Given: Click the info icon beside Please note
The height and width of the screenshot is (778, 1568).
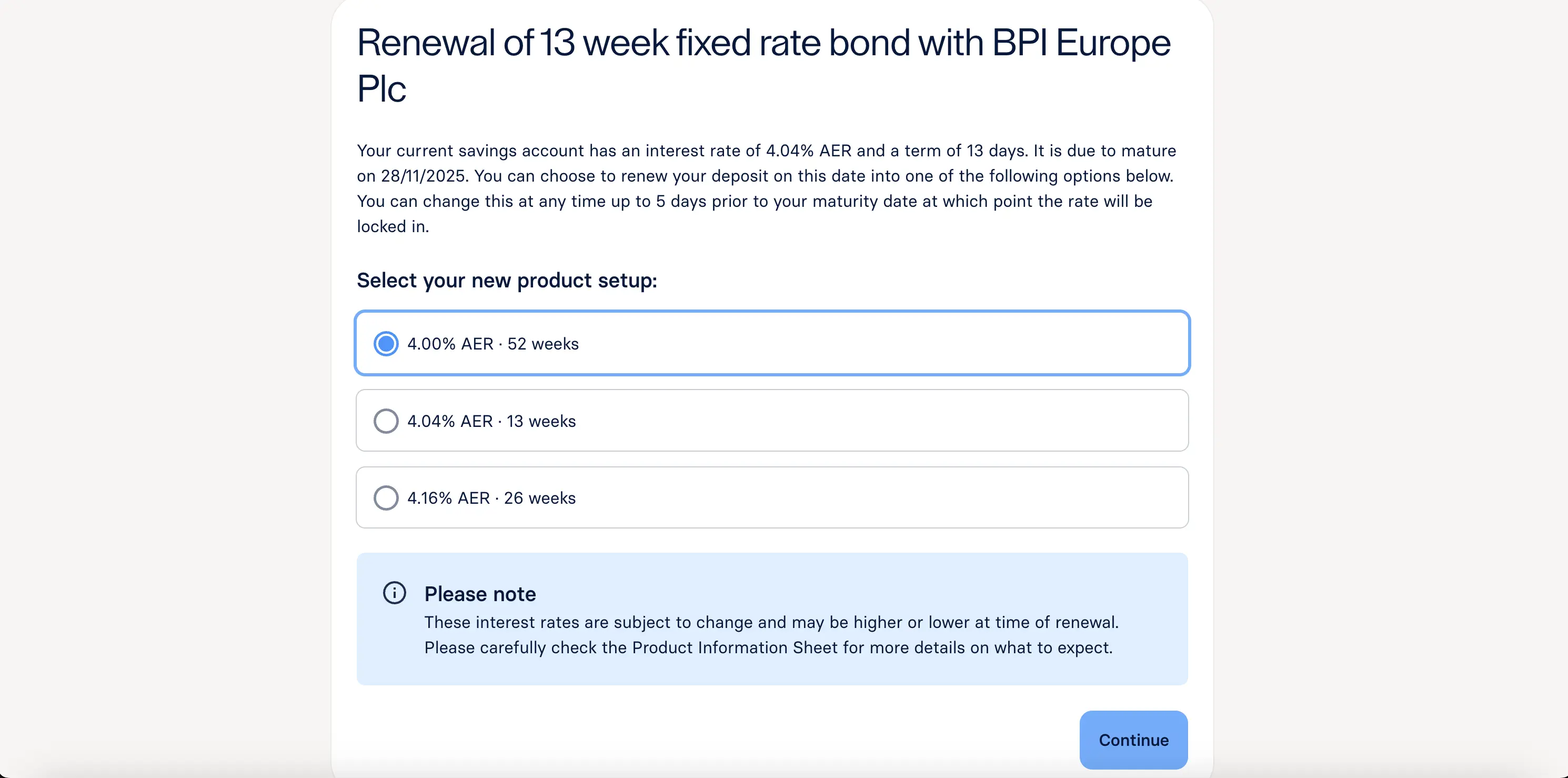Looking at the screenshot, I should coord(395,592).
